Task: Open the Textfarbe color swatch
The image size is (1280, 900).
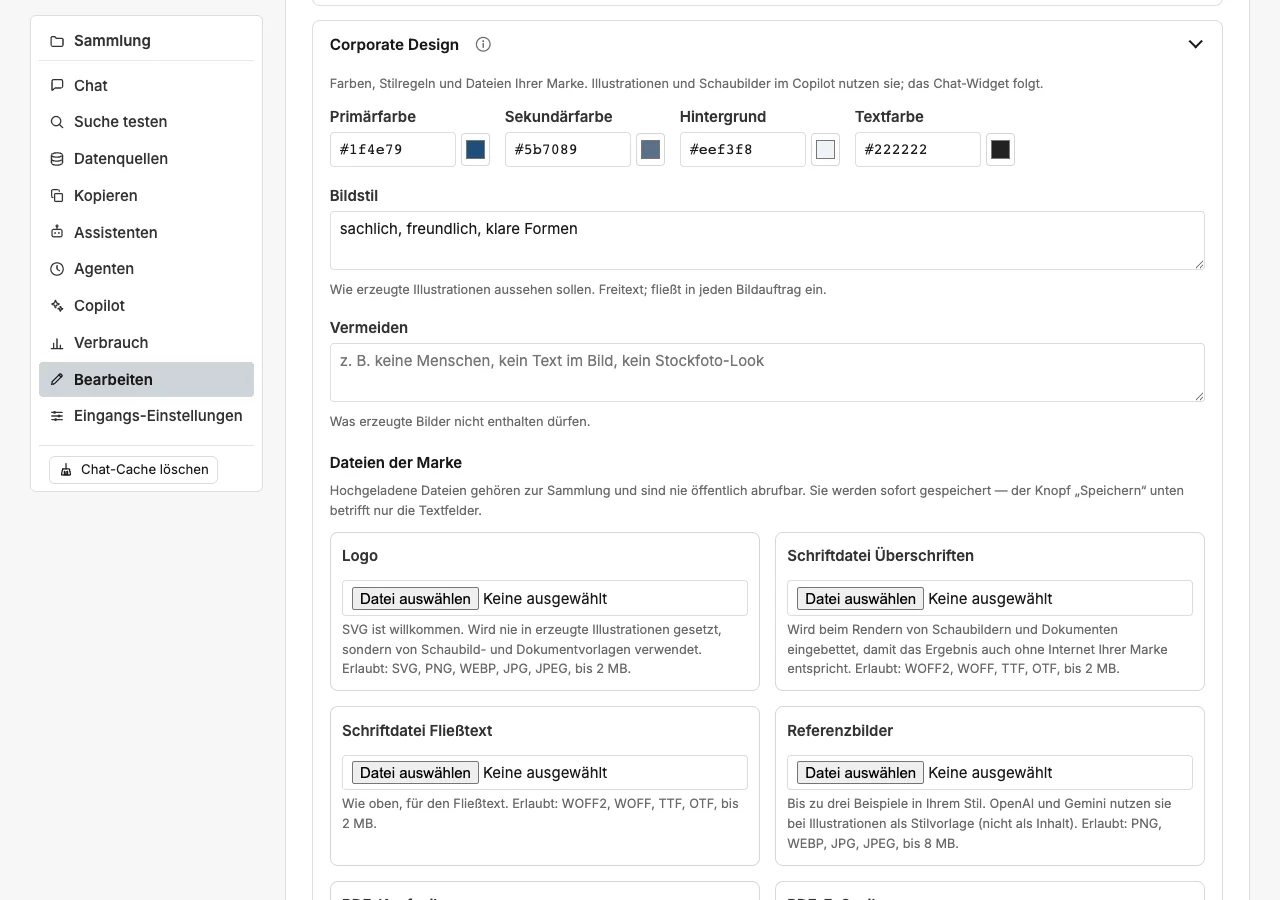Action: (1000, 149)
